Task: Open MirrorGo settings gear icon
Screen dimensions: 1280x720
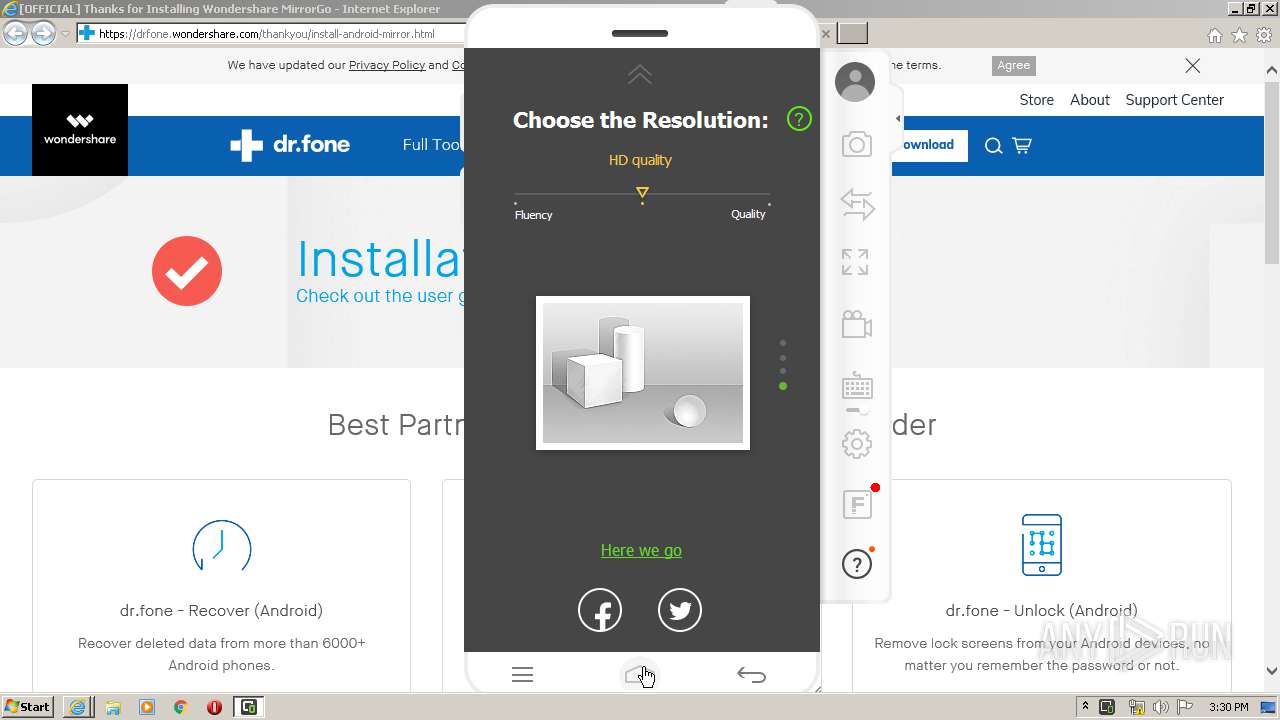Action: coord(857,444)
